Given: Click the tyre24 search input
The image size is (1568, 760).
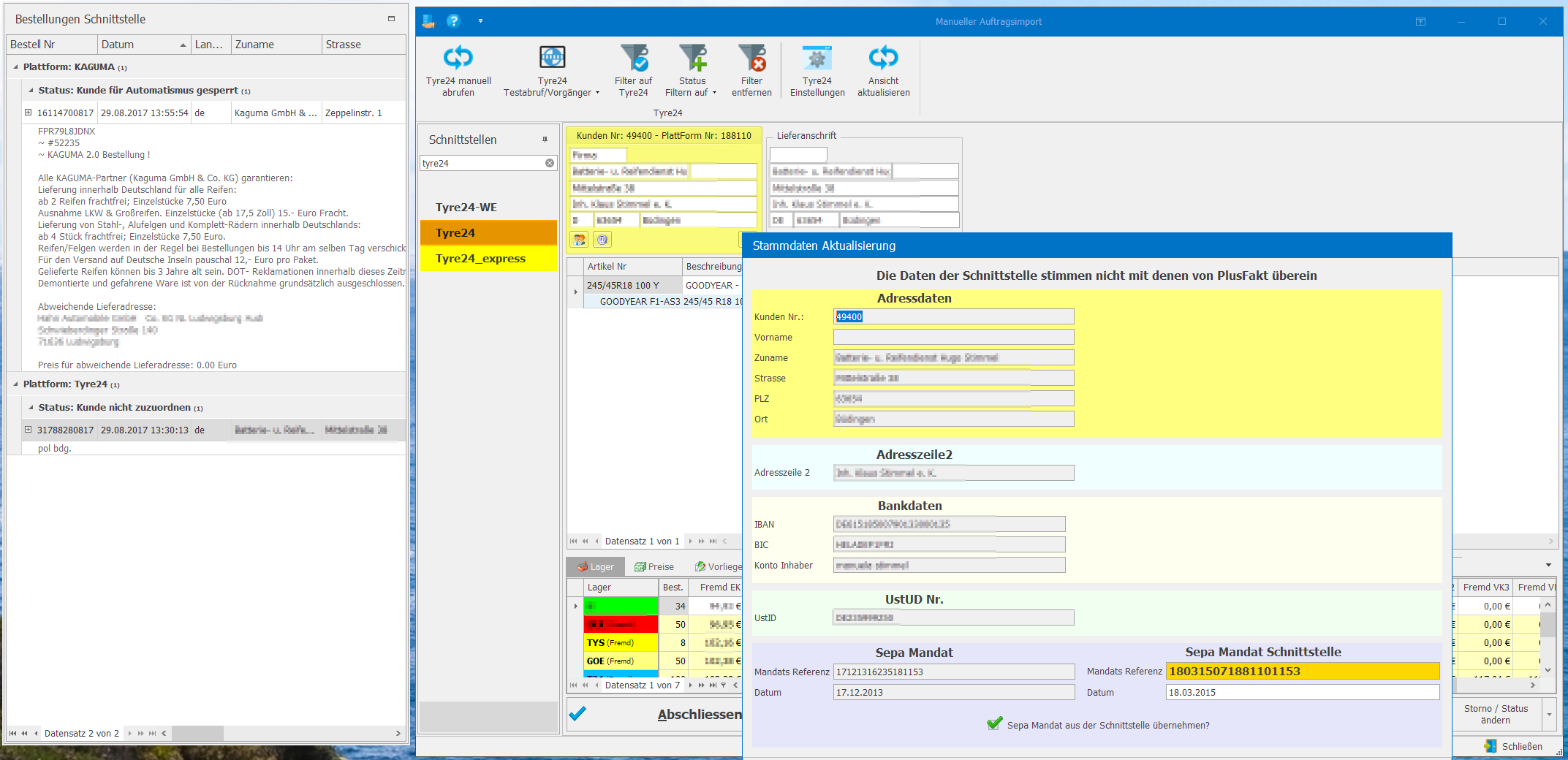Looking at the screenshot, I should (482, 163).
